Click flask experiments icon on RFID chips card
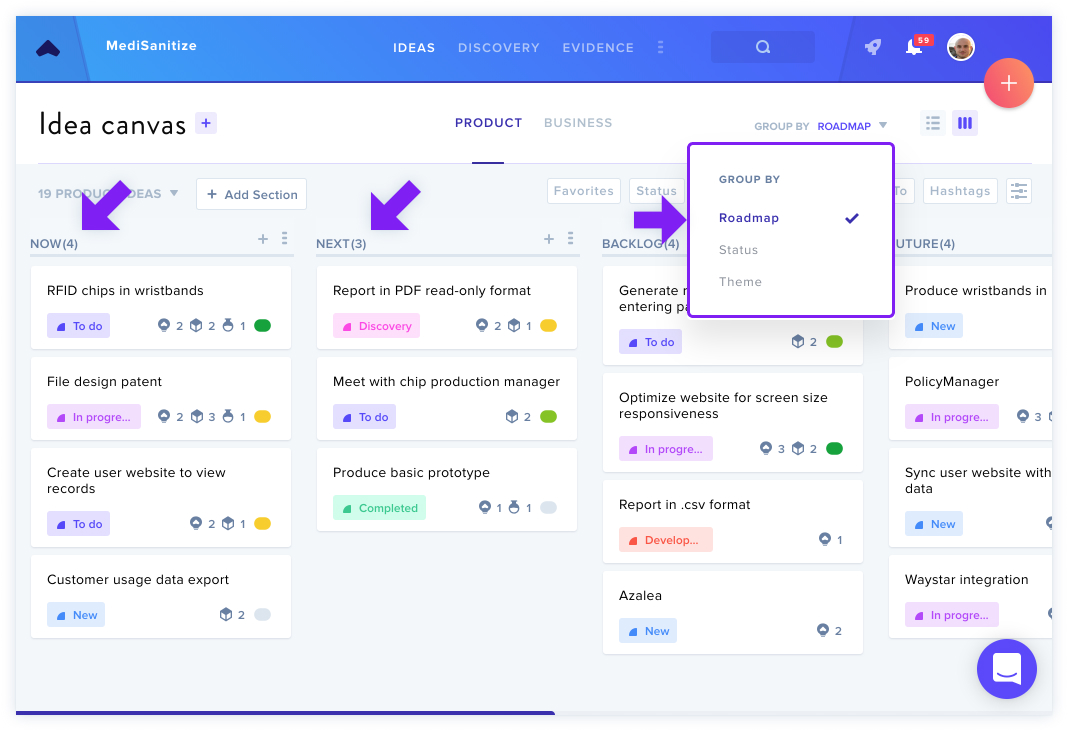Image resolution: width=1068 pixels, height=731 pixels. pos(228,325)
